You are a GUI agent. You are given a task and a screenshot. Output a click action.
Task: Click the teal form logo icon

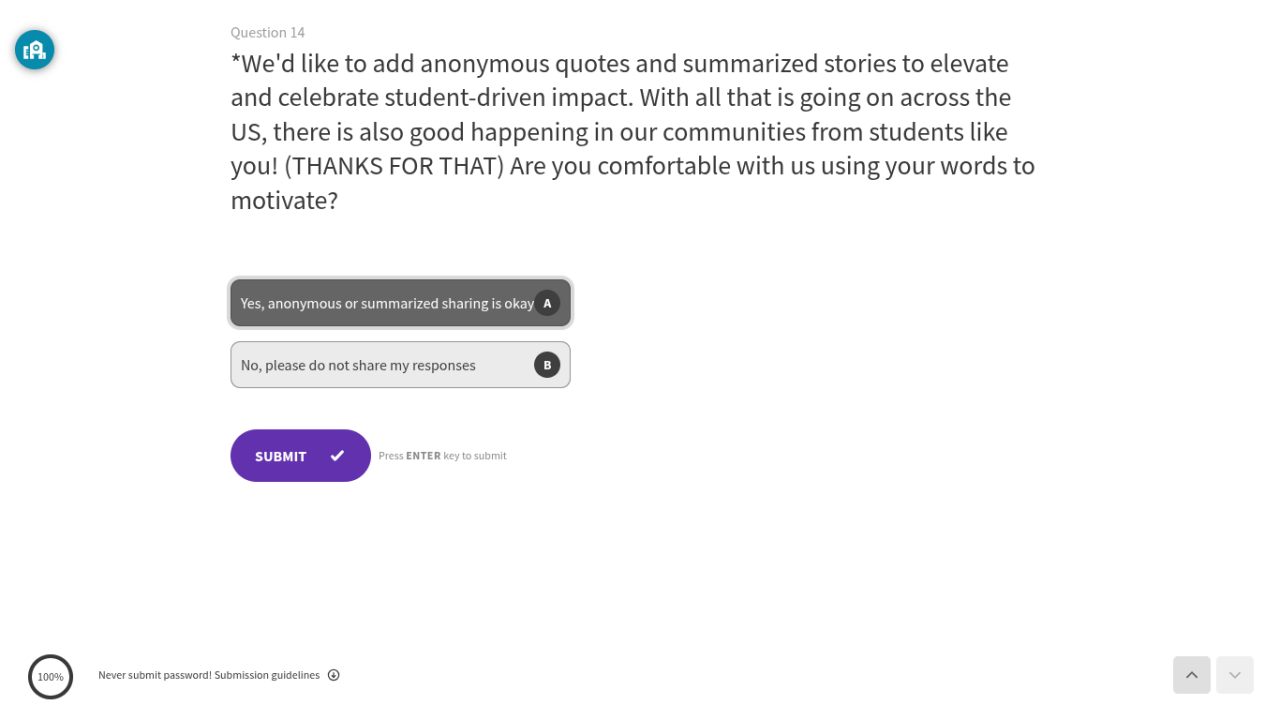click(x=35, y=49)
